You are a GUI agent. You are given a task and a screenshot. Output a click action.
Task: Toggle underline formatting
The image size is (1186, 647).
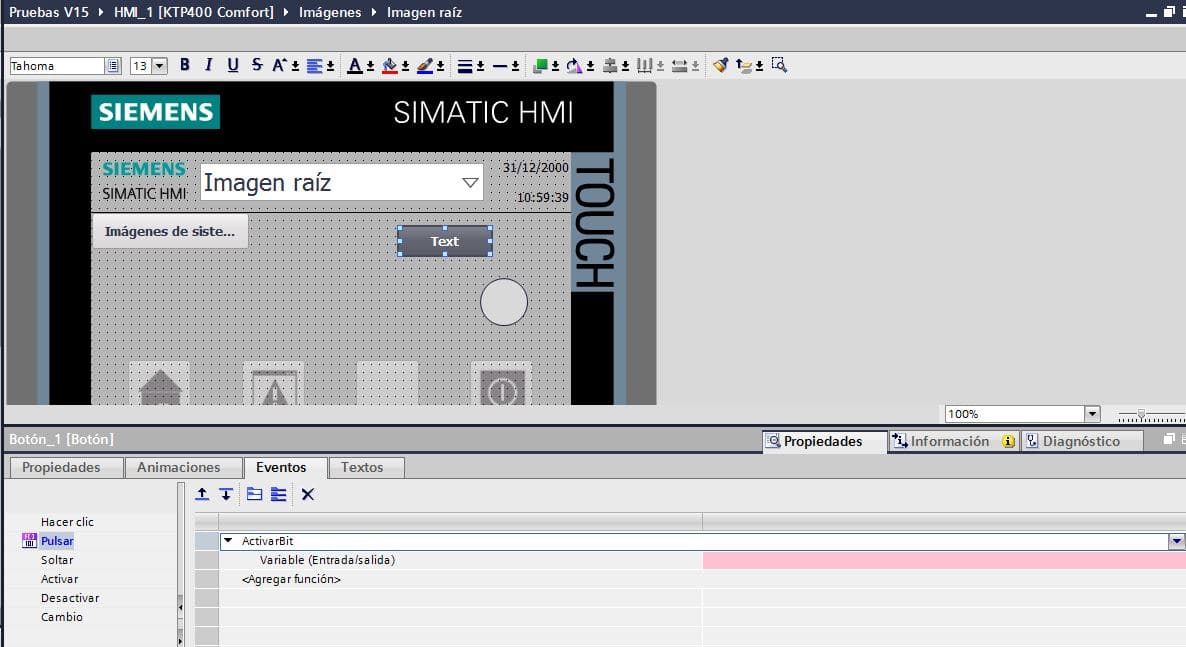click(x=233, y=65)
